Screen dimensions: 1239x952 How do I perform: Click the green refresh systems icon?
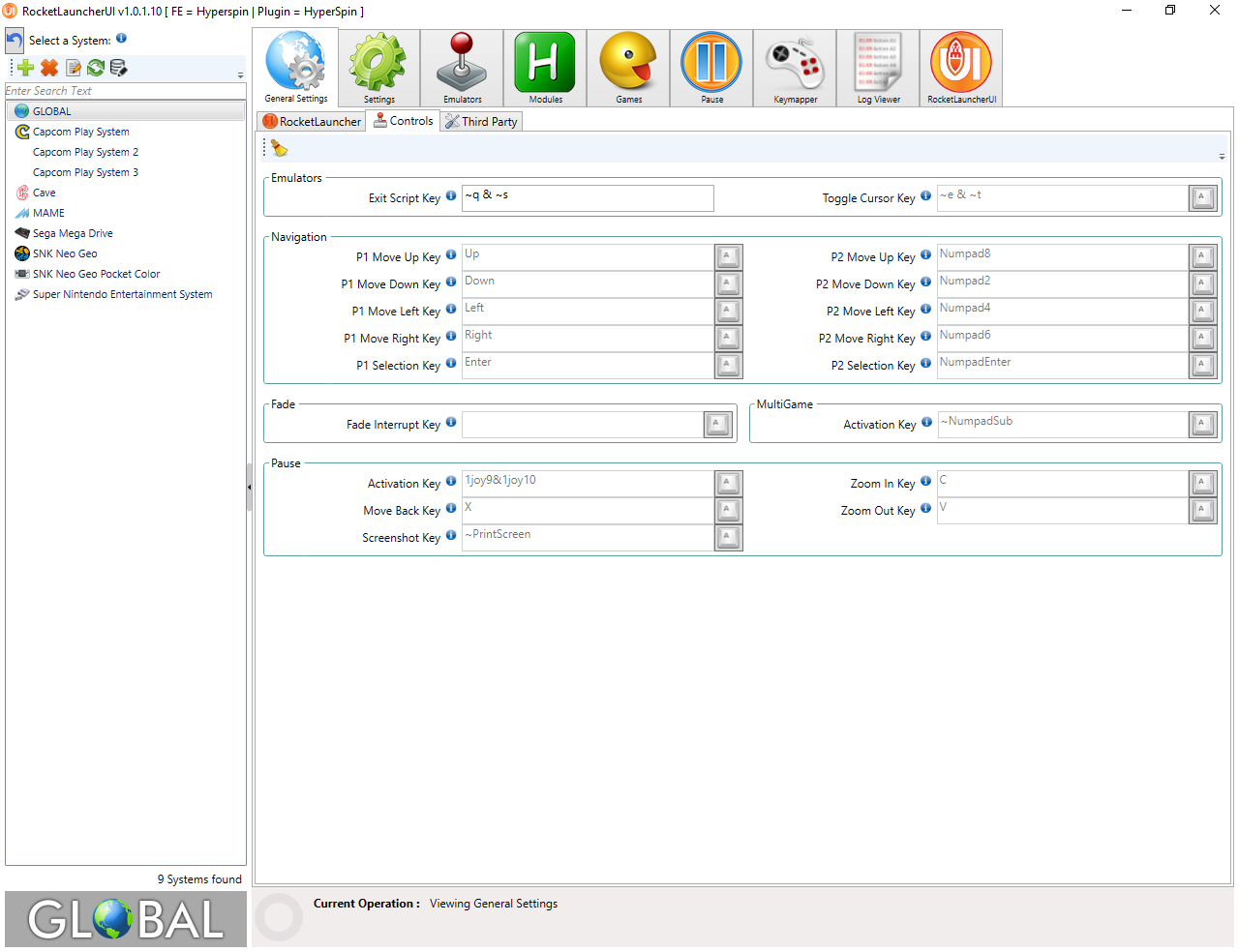[96, 68]
